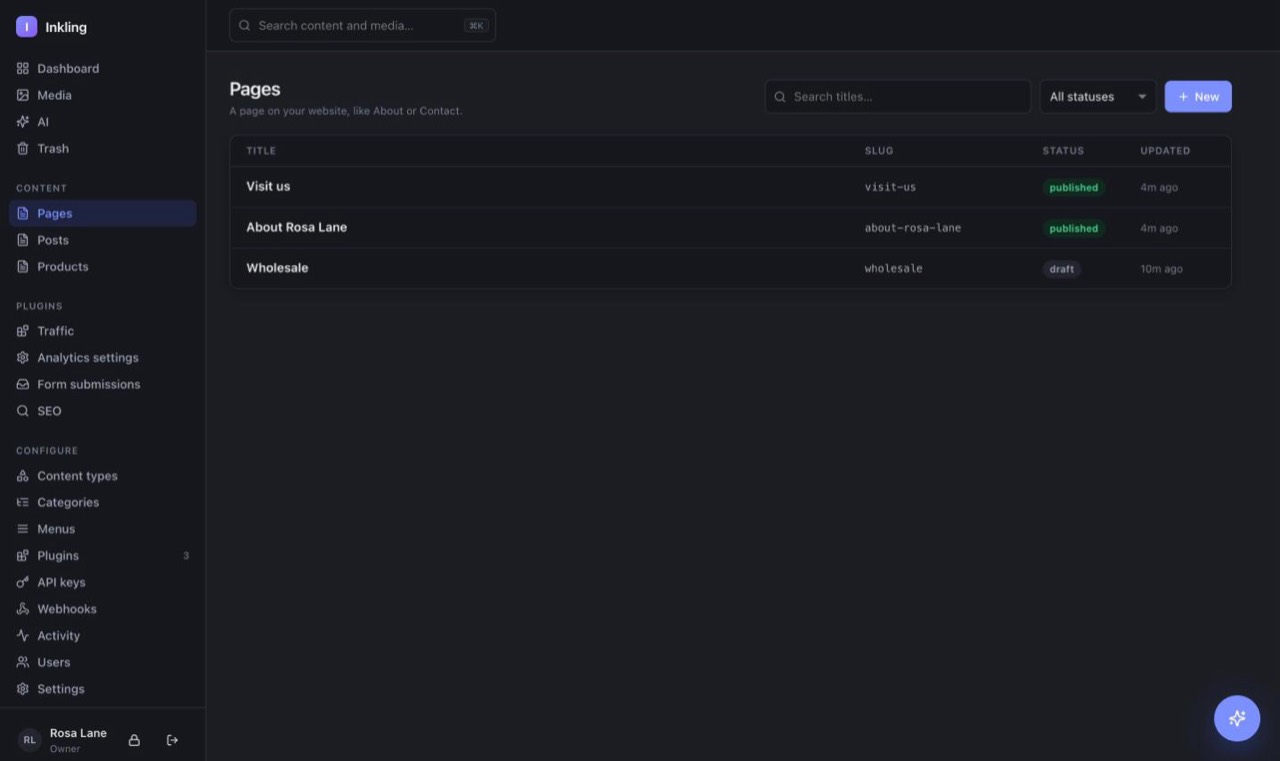Open Media from the sidebar

(103, 95)
